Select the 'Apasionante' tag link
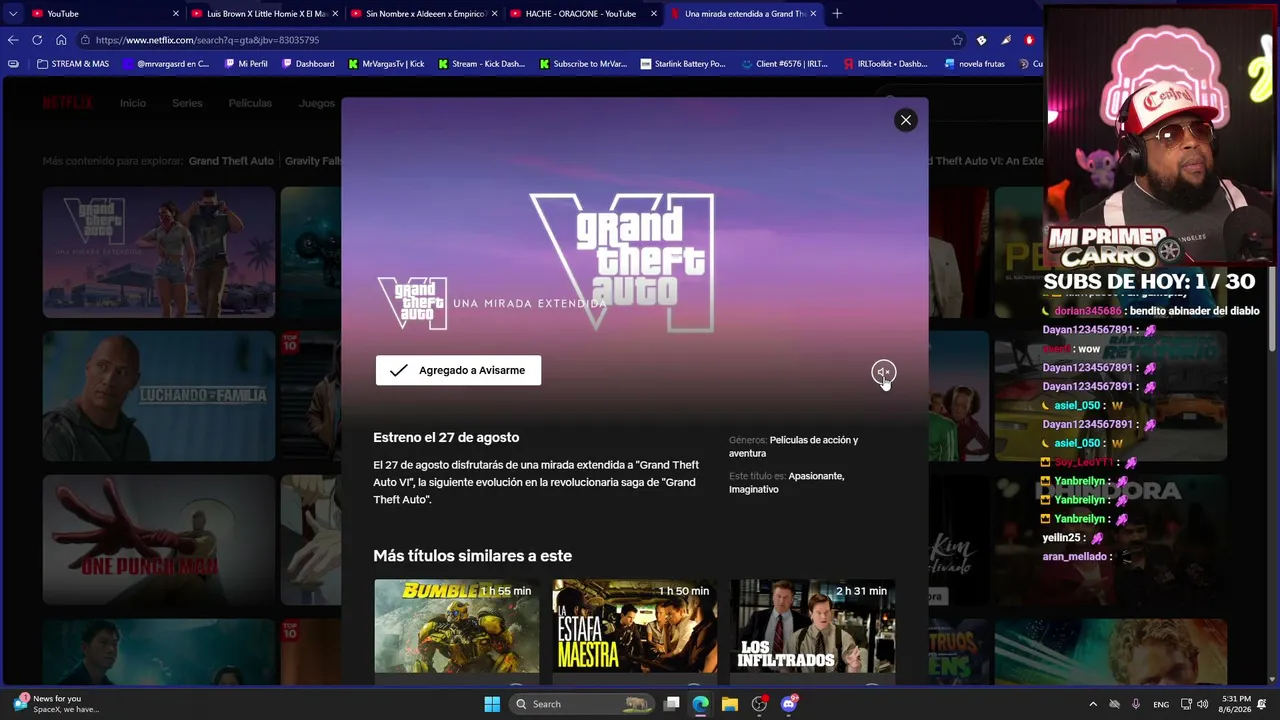1280x720 pixels. coord(816,476)
